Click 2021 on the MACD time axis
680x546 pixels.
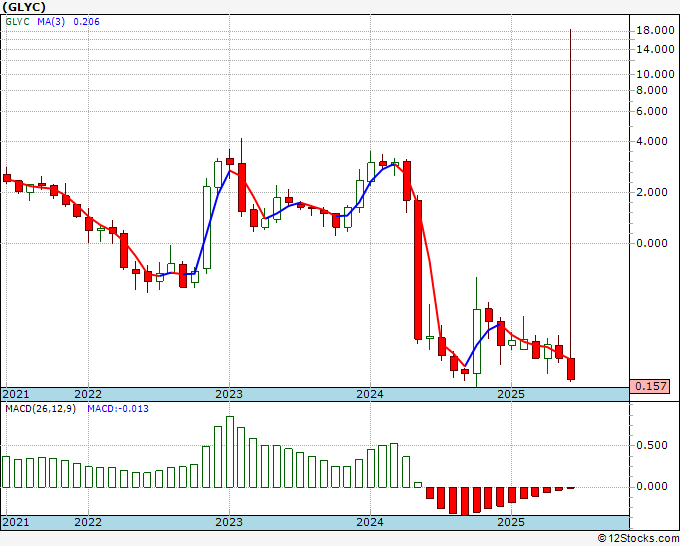coord(16,522)
